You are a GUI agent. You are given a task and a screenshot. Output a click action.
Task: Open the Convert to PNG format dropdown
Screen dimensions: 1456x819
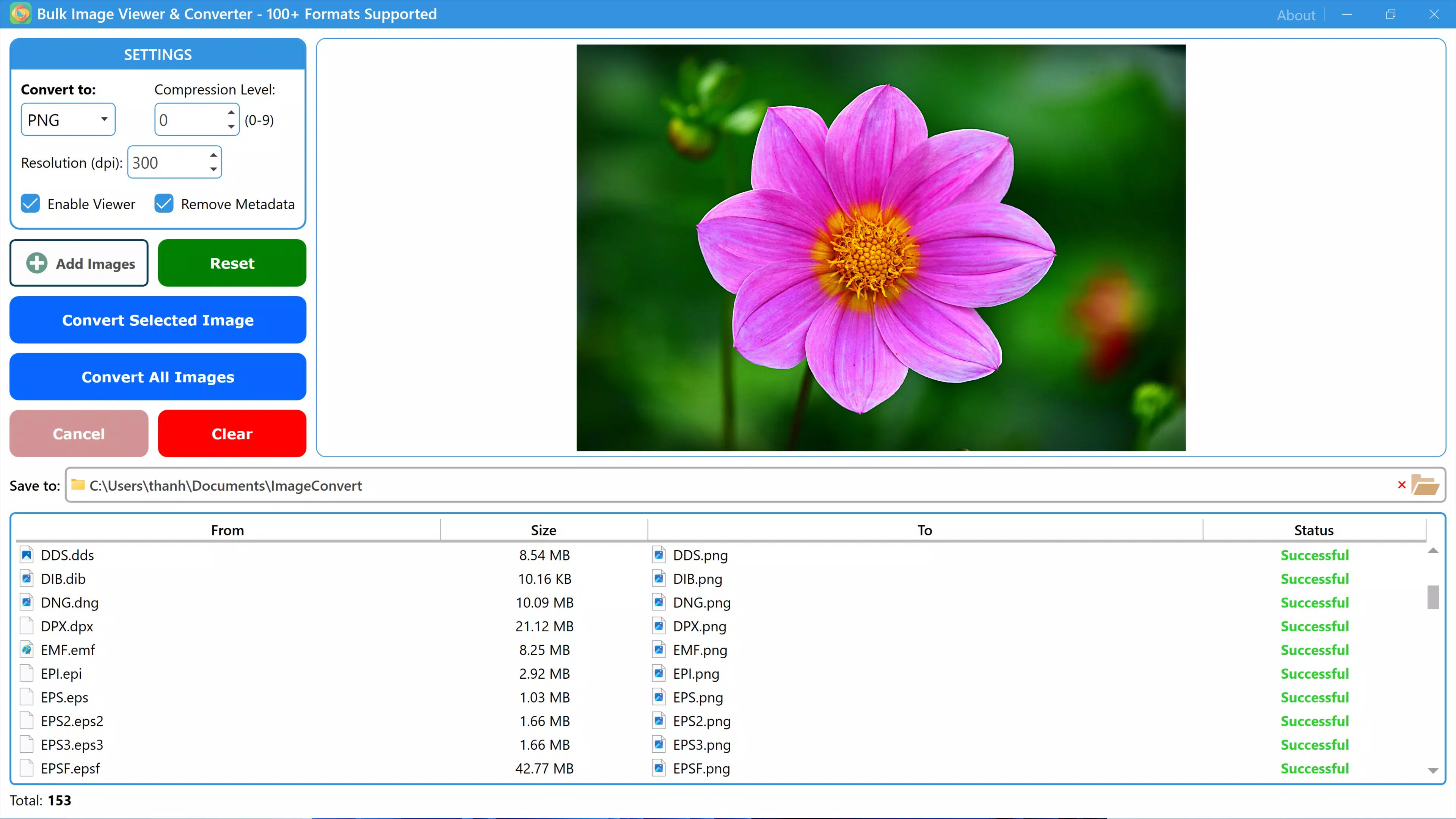coord(68,119)
